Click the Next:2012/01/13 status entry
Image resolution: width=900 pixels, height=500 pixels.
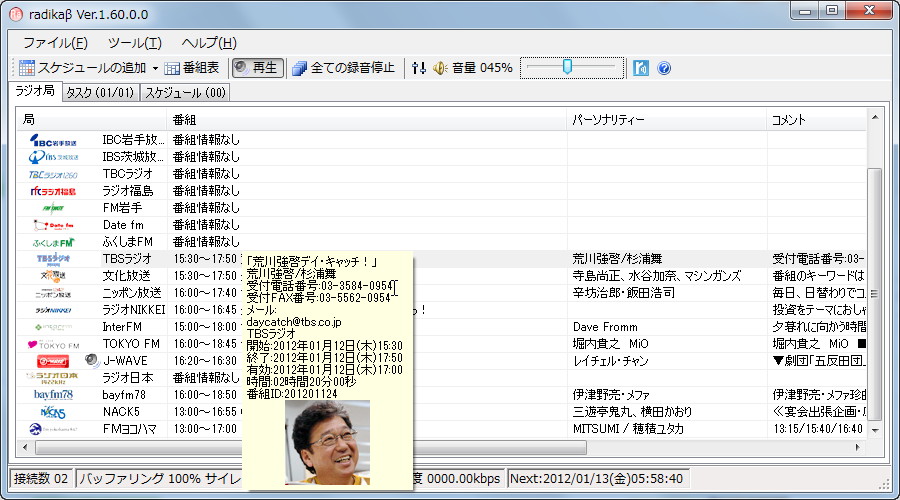click(x=597, y=478)
